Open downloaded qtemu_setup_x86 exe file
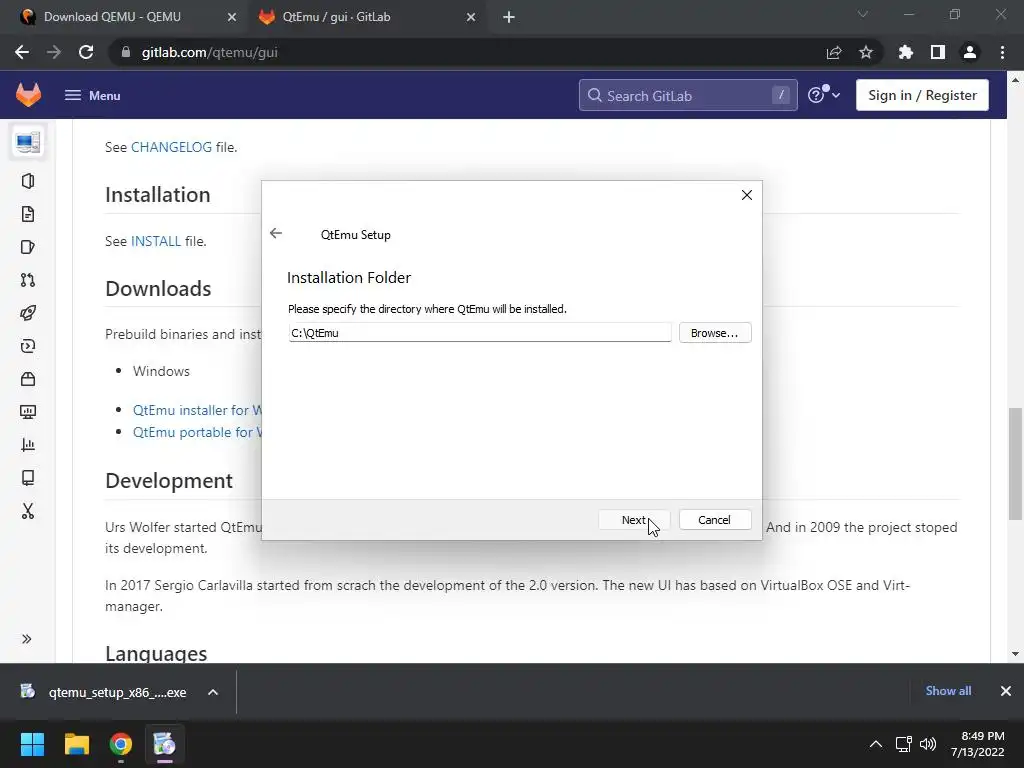Image resolution: width=1024 pixels, height=768 pixels. tap(104, 692)
